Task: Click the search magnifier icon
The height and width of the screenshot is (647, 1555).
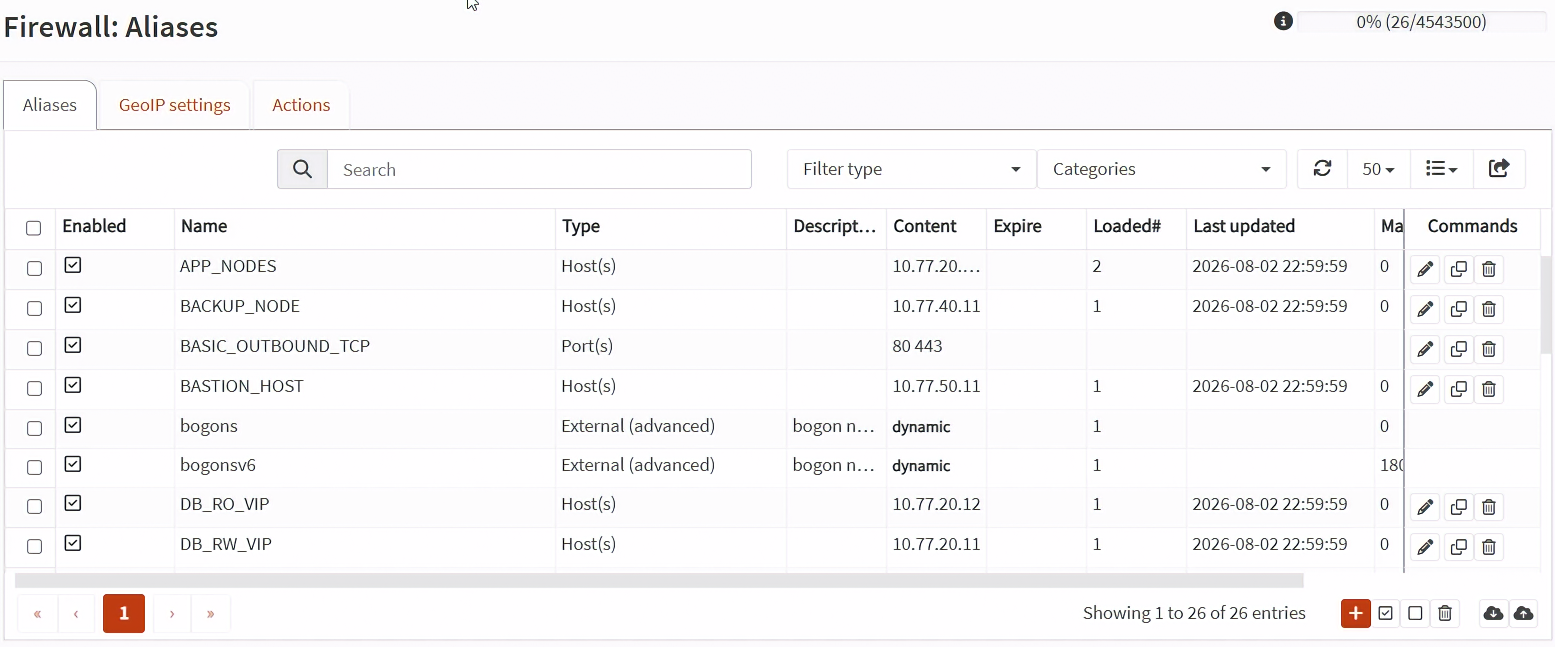Action: click(302, 169)
